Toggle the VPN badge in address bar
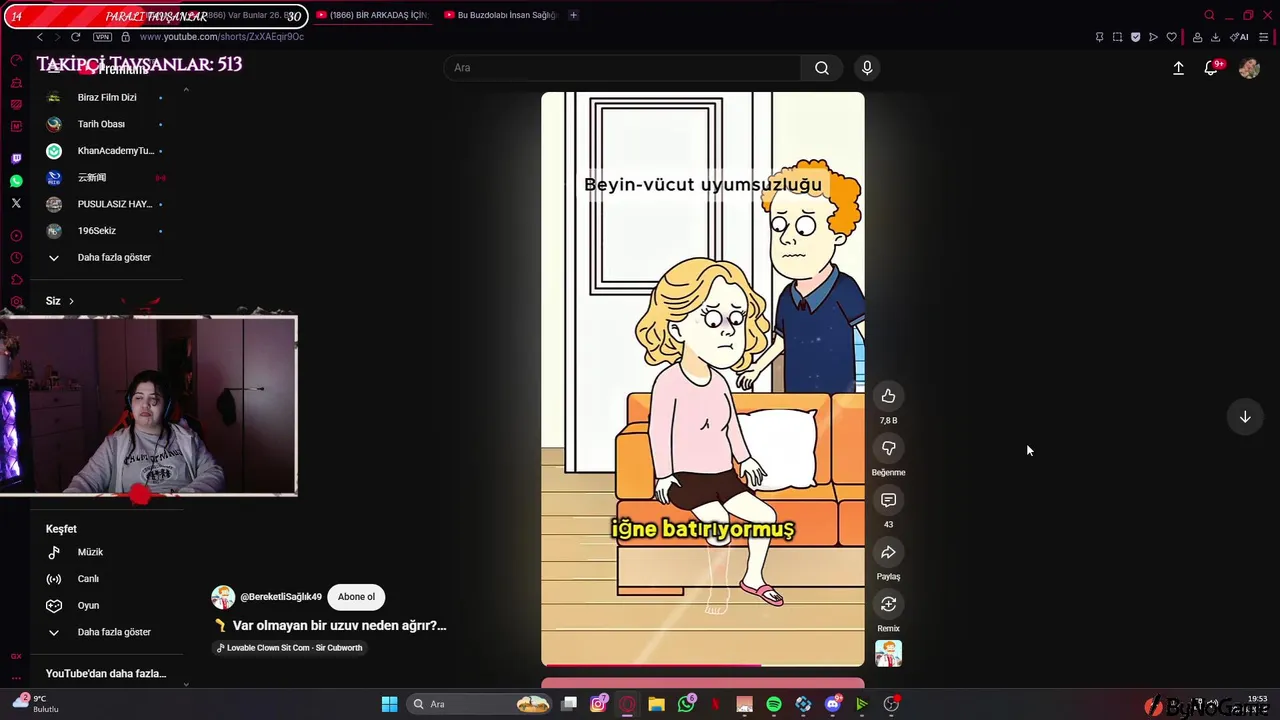Image resolution: width=1280 pixels, height=720 pixels. pyautogui.click(x=102, y=37)
